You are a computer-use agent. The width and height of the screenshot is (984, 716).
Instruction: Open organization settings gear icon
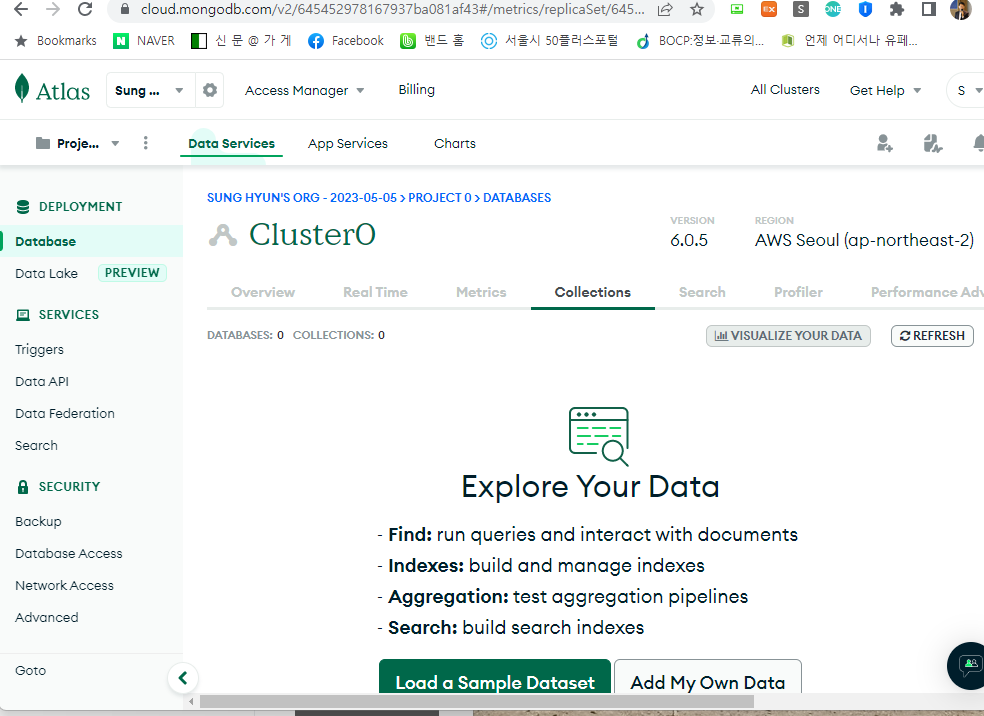pyautogui.click(x=210, y=90)
